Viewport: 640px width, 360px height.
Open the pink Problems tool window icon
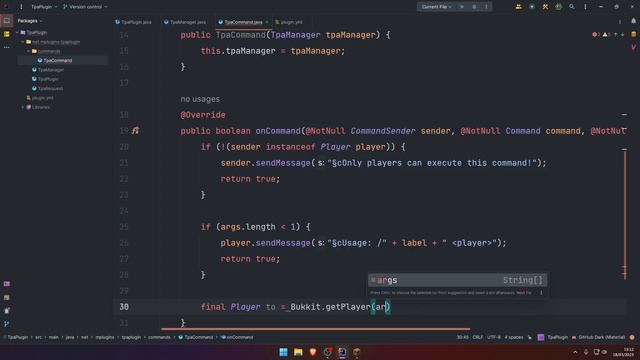coord(7,284)
